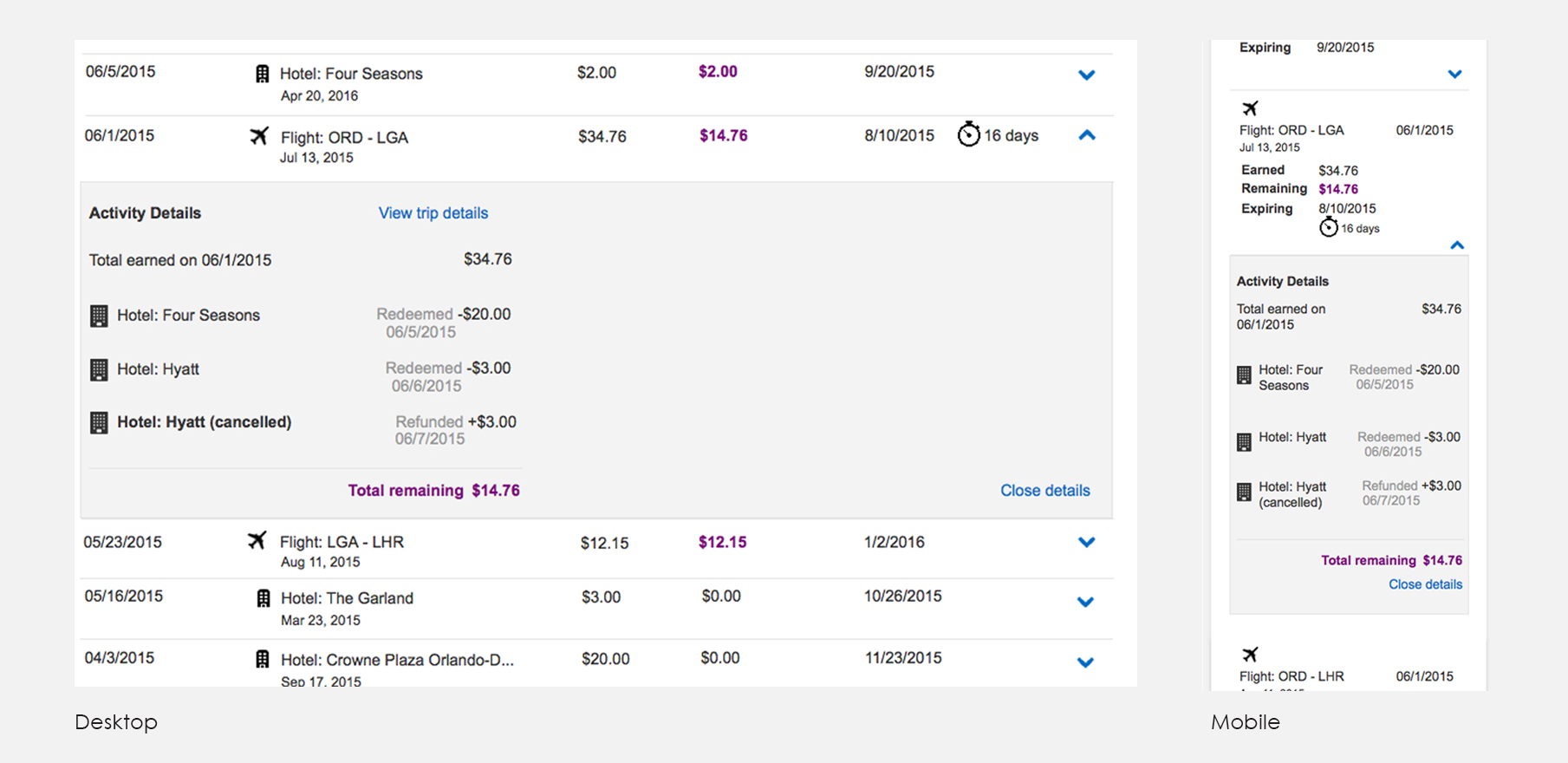Screen dimensions: 1568x763
Task: Click the purple $12.15 remaining amount
Action: [722, 542]
